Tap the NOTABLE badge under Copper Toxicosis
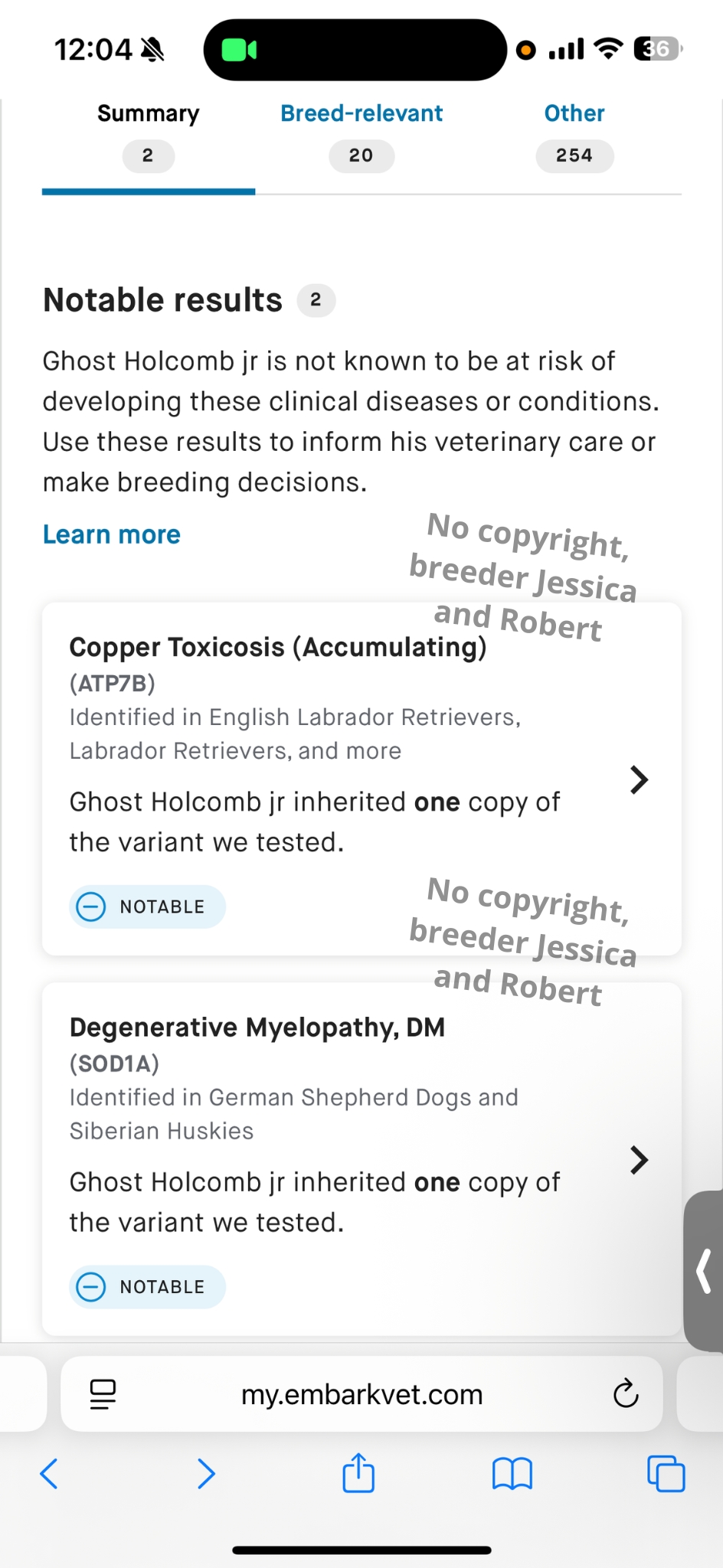The width and height of the screenshot is (723, 1568). [x=147, y=907]
